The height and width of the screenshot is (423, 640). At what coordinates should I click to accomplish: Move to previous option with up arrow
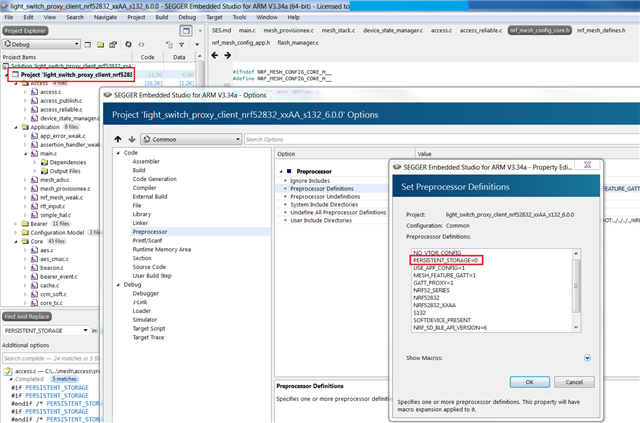point(118,139)
